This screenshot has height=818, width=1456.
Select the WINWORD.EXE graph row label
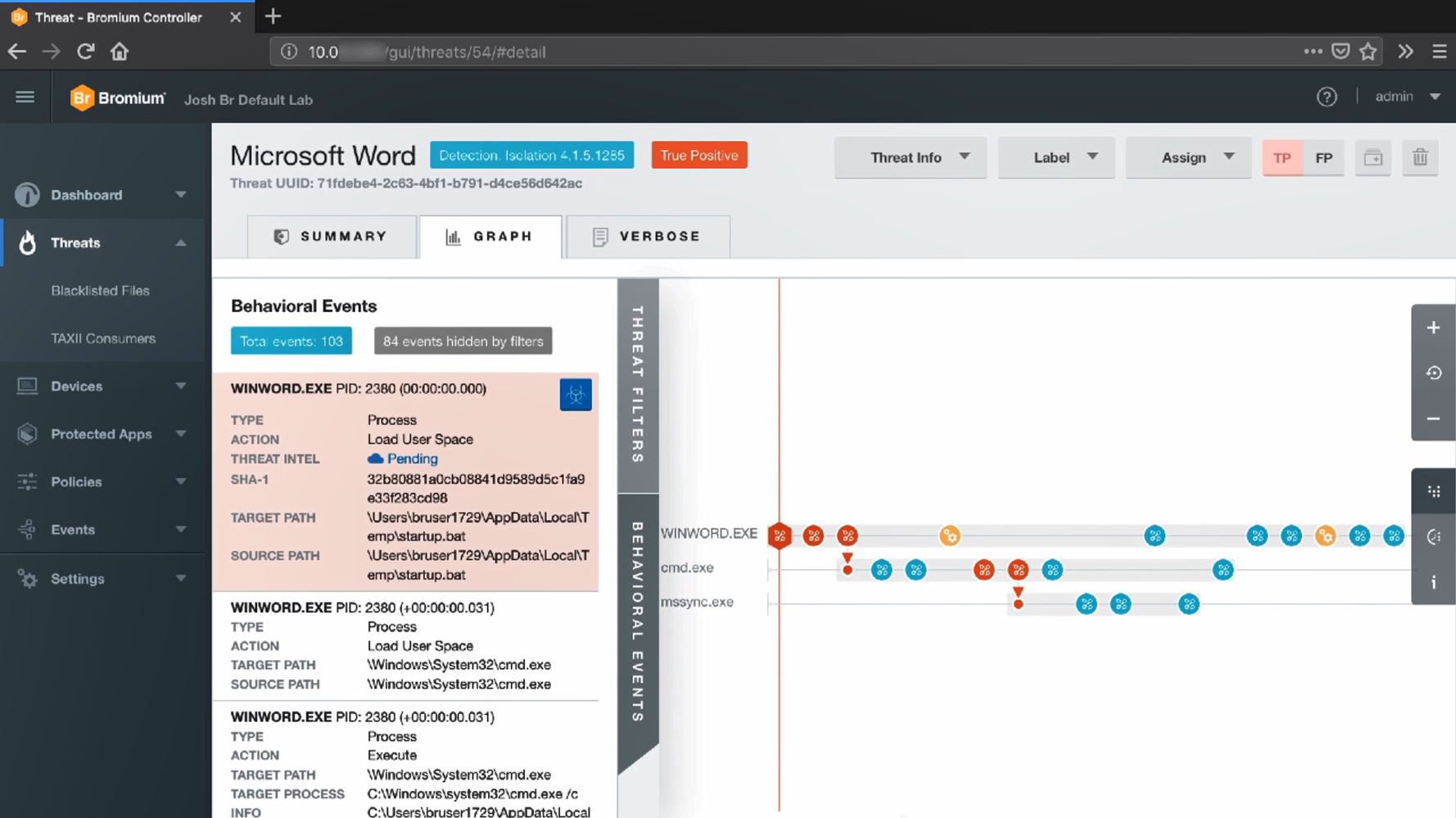click(x=709, y=534)
